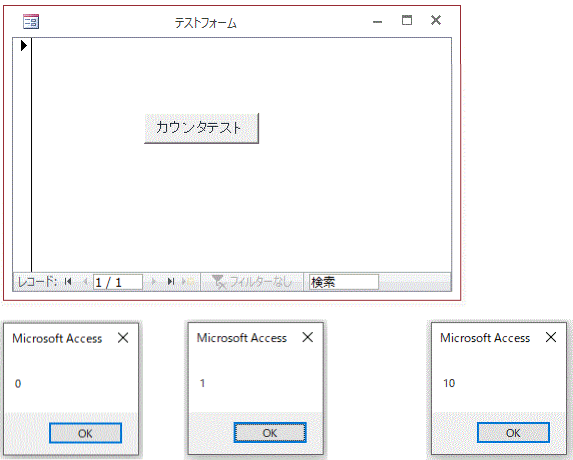This screenshot has width=573, height=460.
Task: Jump to last record icon
Action: [171, 282]
